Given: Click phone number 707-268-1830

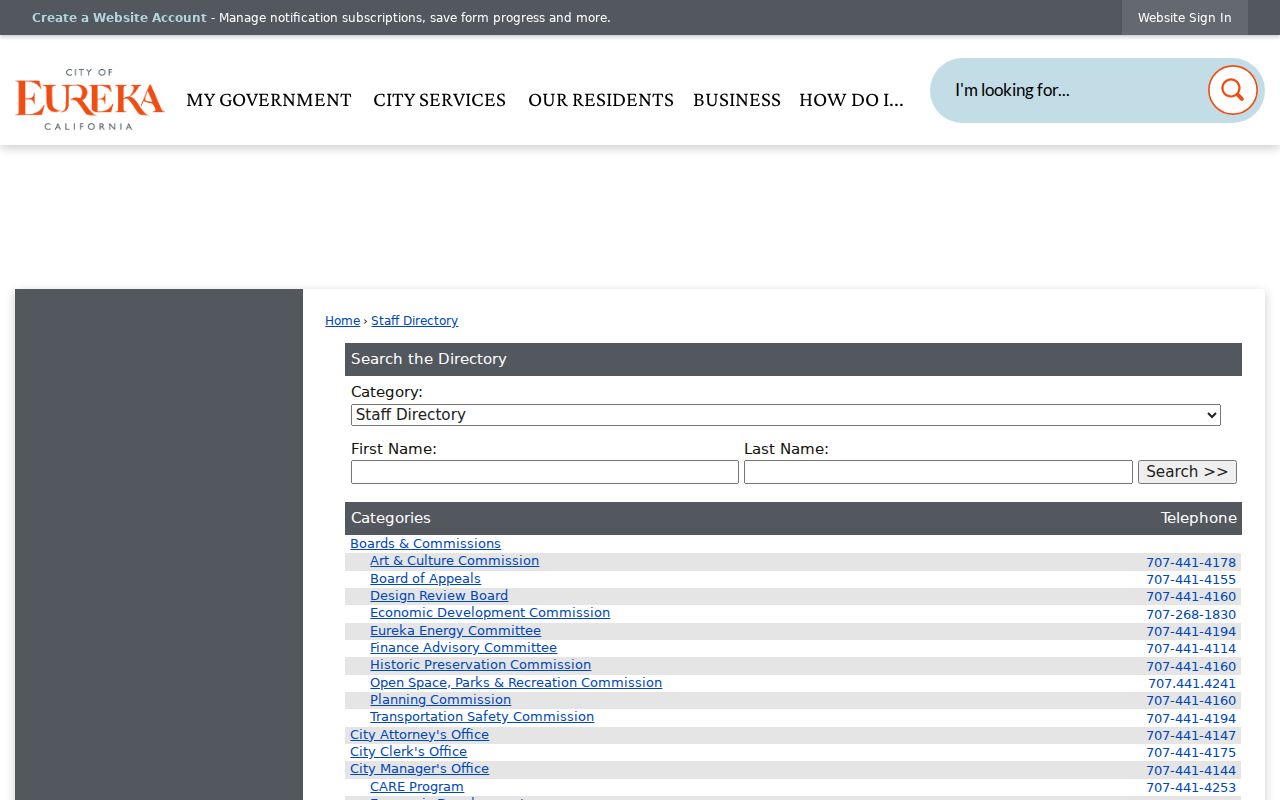Looking at the screenshot, I should click(1191, 615).
